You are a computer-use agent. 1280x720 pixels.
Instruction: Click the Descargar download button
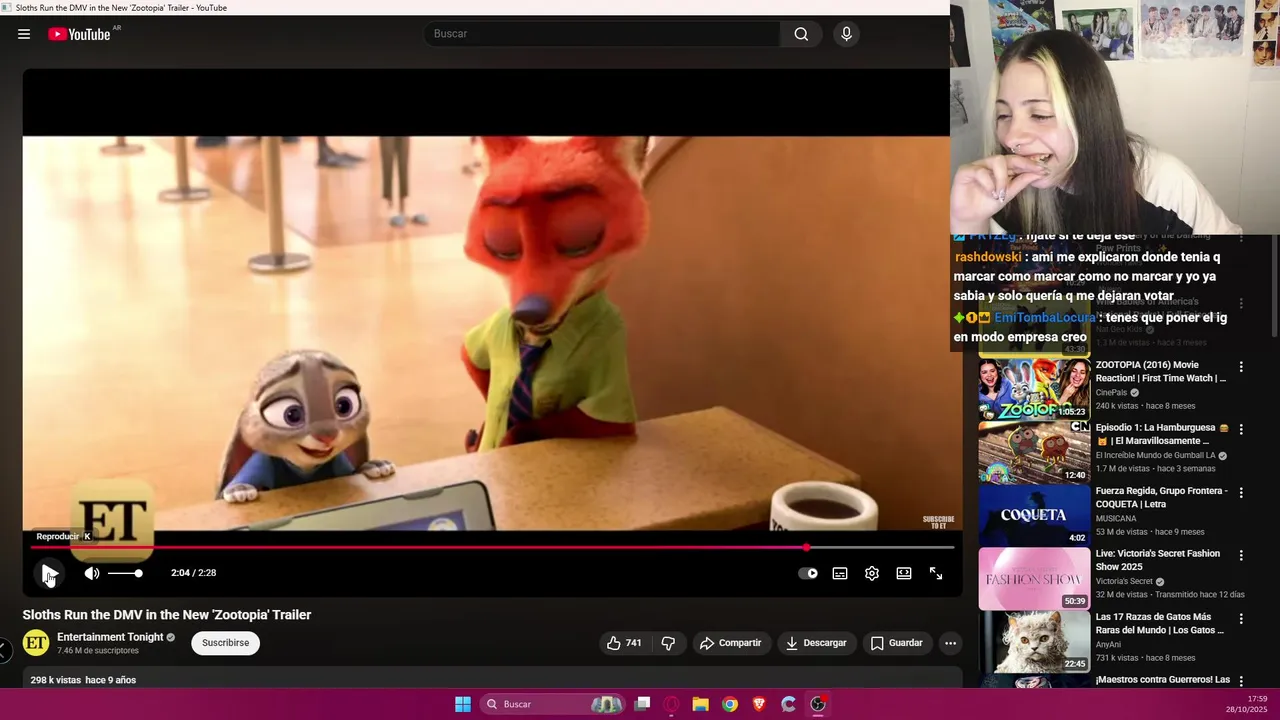click(816, 643)
